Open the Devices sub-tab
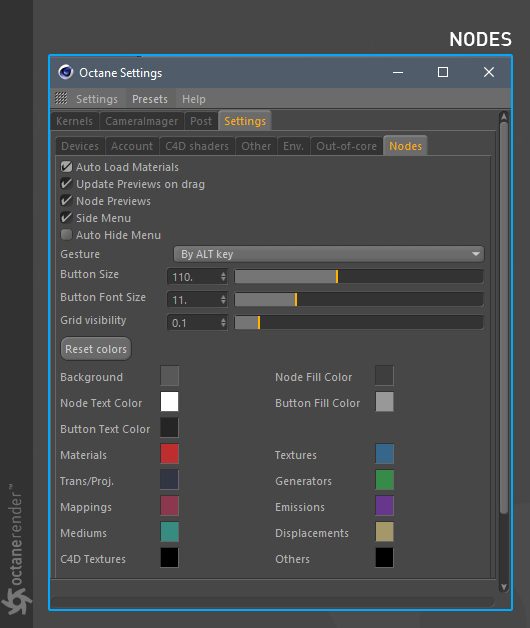The width and height of the screenshot is (530, 628). point(80,146)
